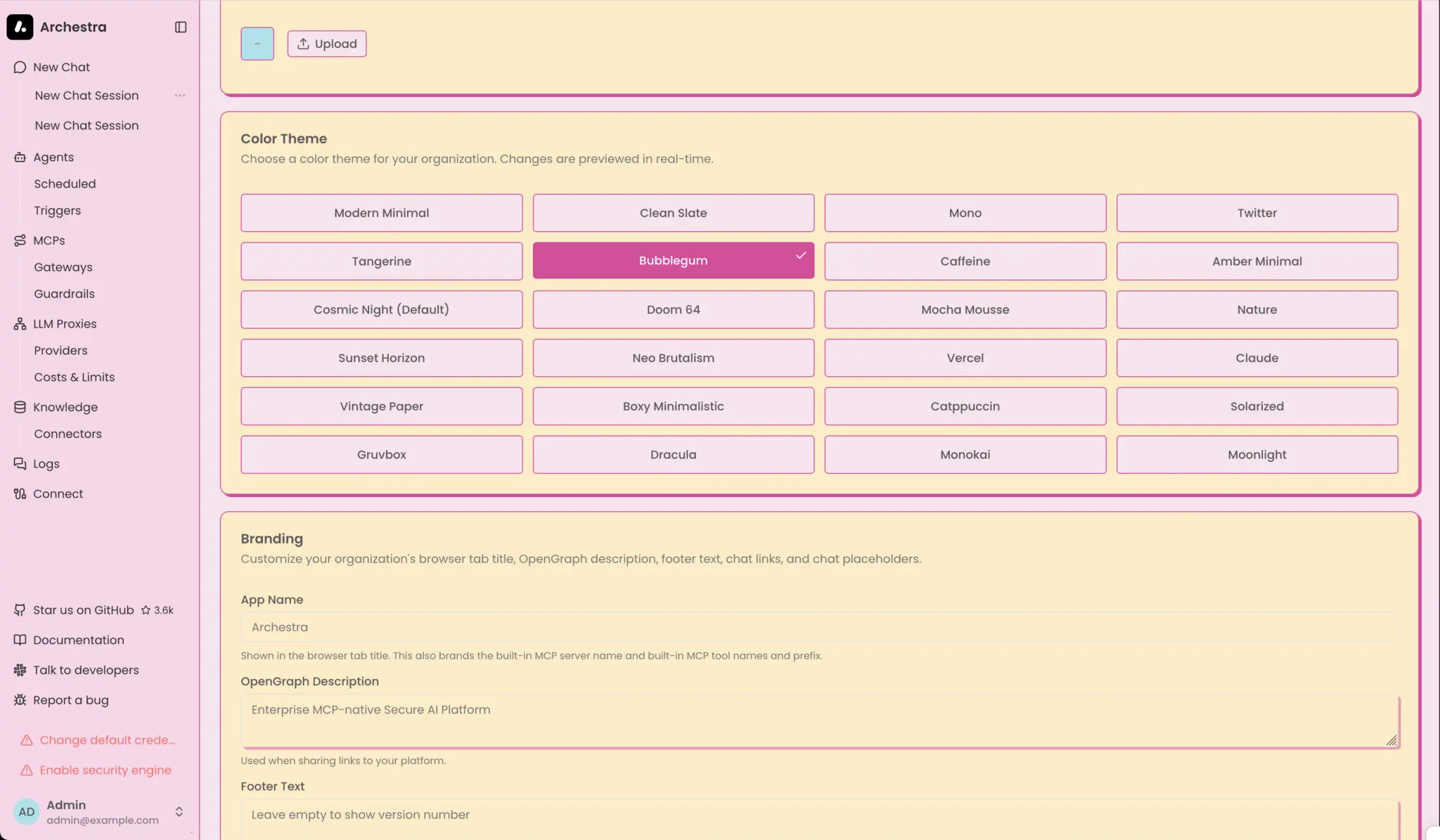1440x840 pixels.
Task: Click Change default credentials warning
Action: tap(107, 740)
